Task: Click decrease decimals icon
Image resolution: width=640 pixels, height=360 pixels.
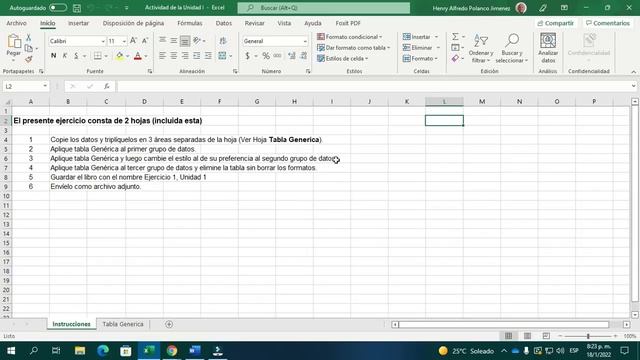Action: 303,56
